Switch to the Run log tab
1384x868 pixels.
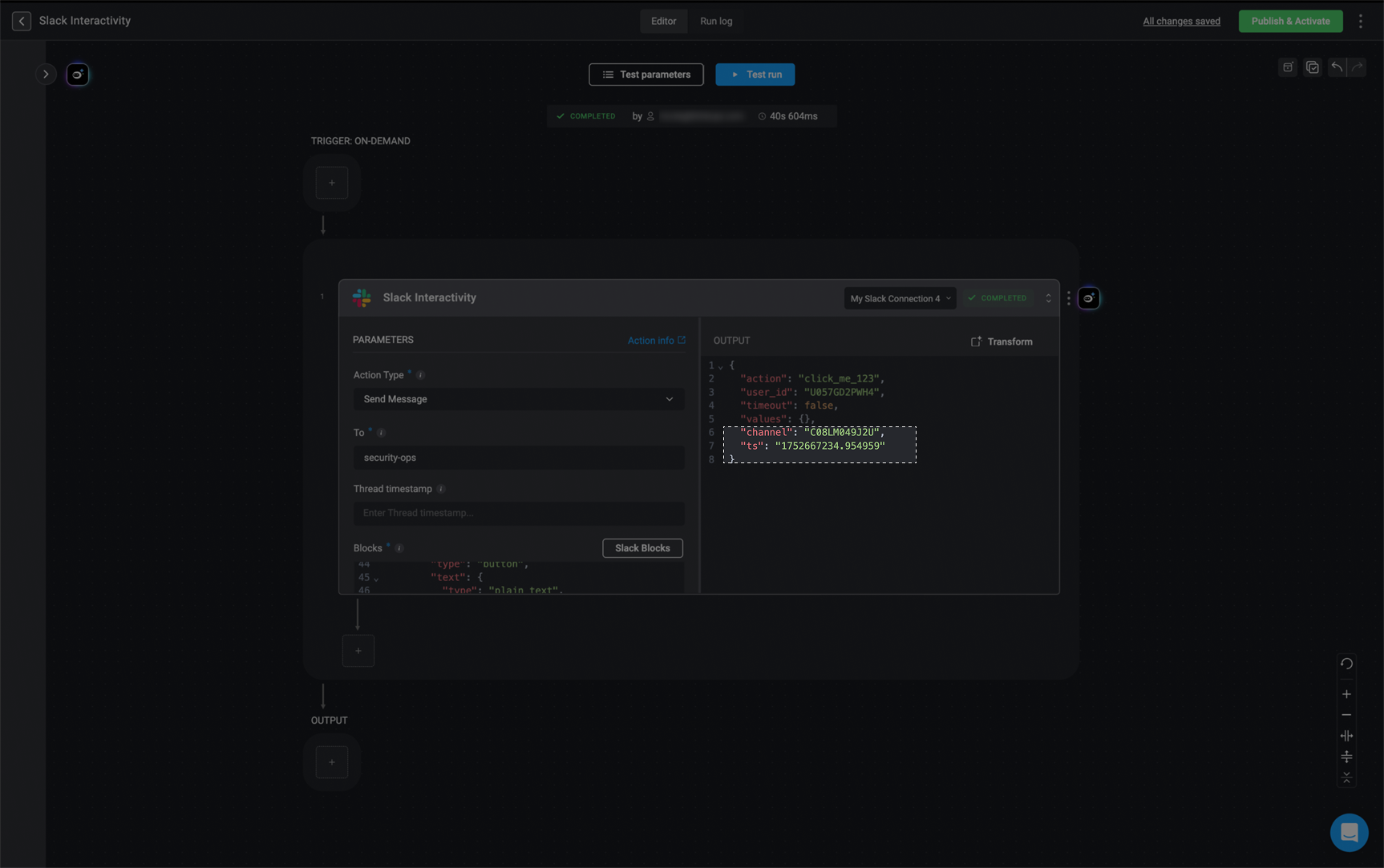point(716,21)
